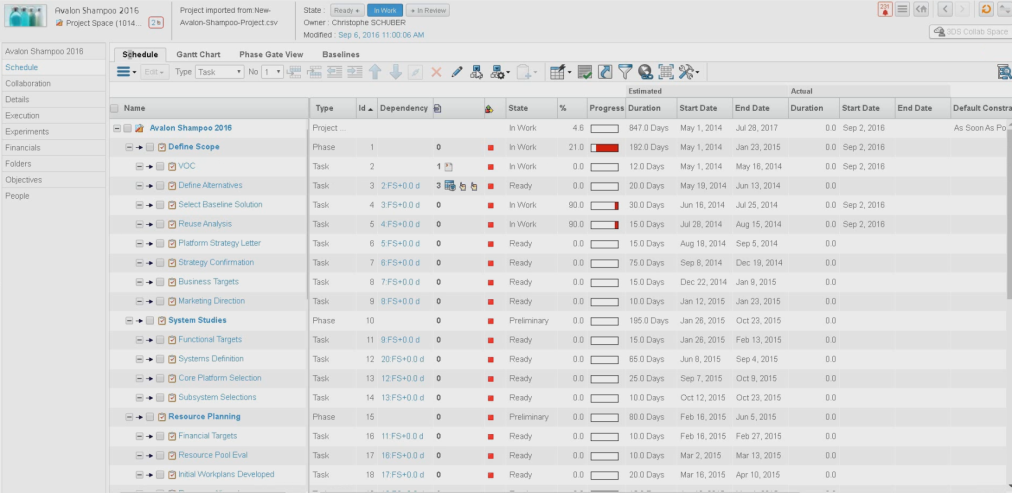
Task: Click the table search icon at toolbar right
Action: click(1004, 72)
